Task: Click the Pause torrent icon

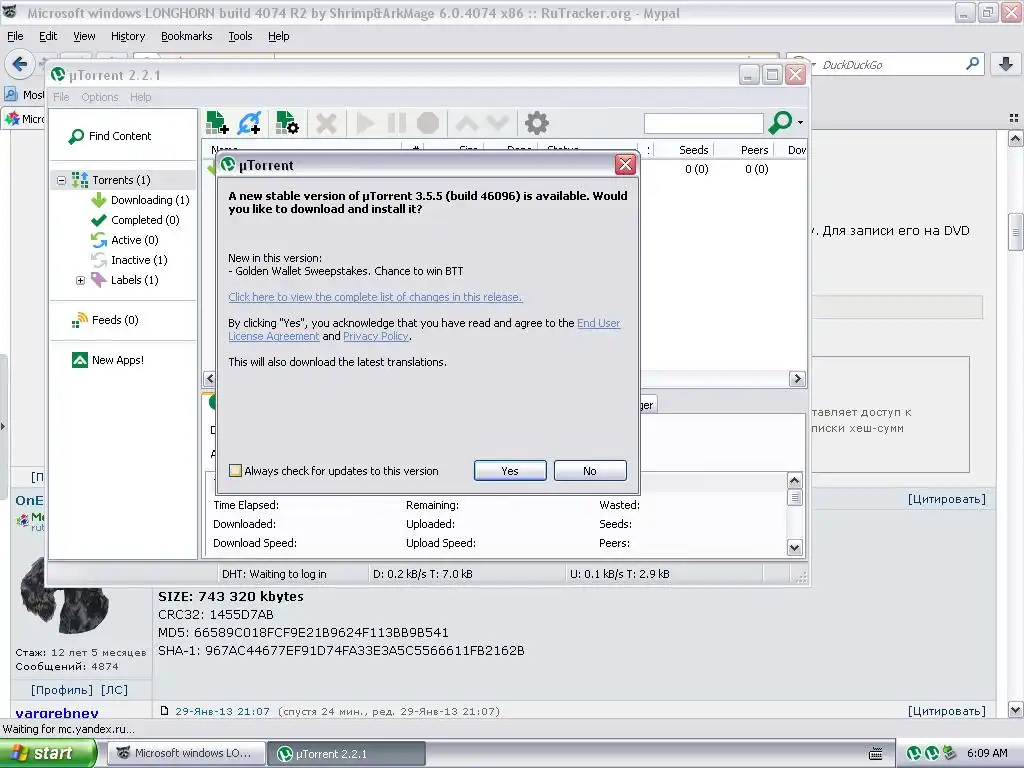Action: [x=396, y=123]
